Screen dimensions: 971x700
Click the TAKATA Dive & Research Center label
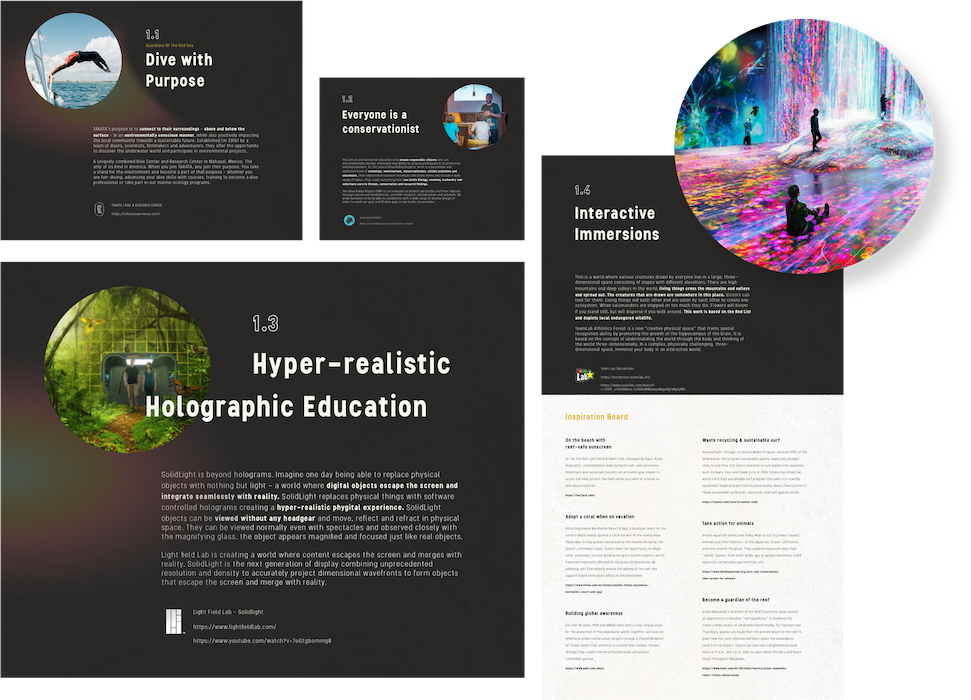coord(136,205)
